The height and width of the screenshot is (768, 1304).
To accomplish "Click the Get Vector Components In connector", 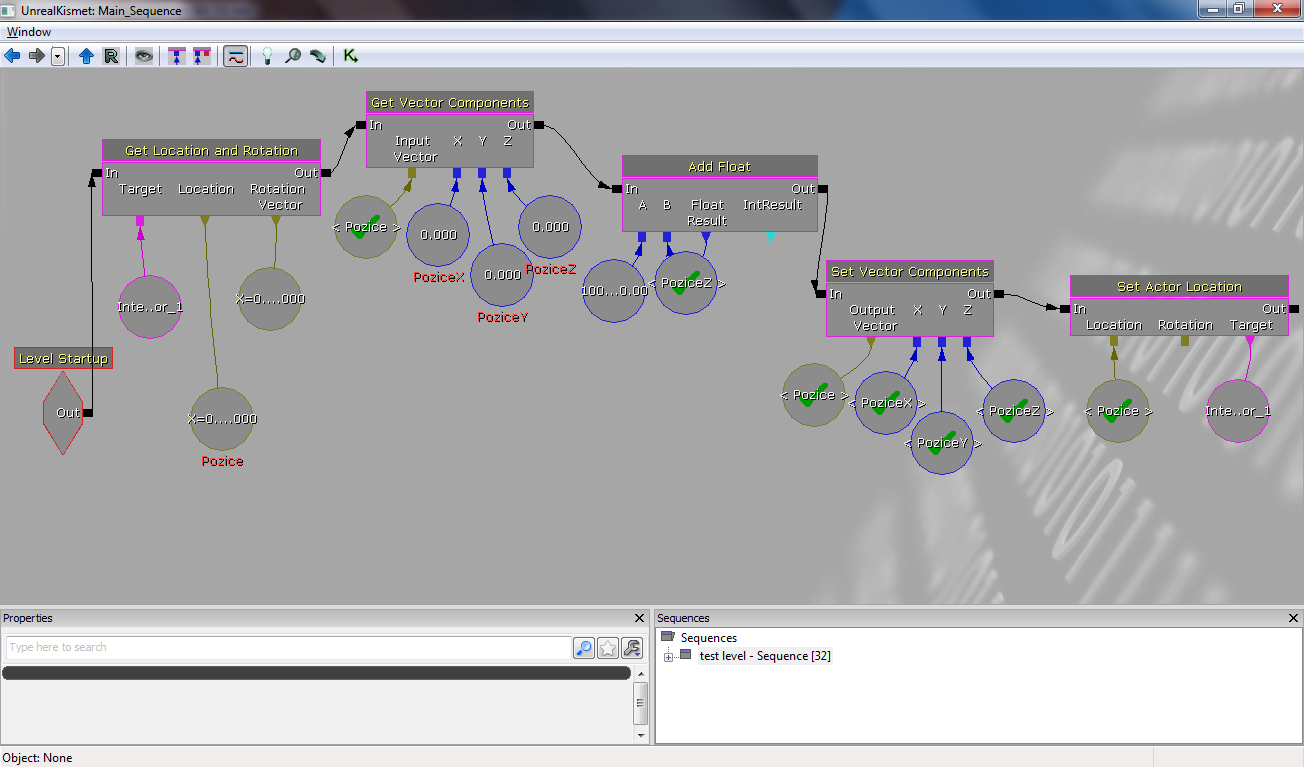I will coord(360,125).
